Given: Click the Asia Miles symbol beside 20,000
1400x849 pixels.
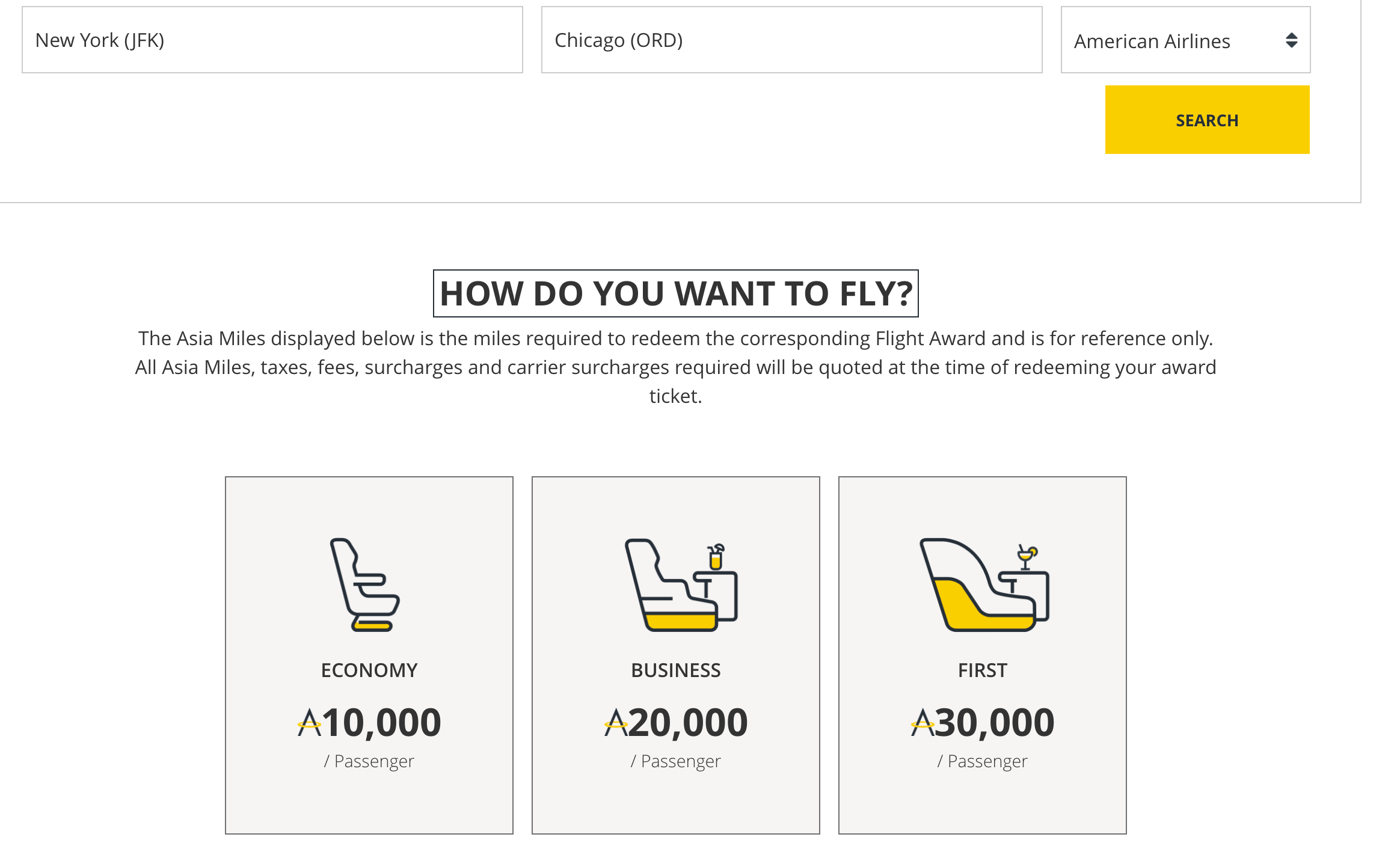Looking at the screenshot, I should [x=616, y=722].
